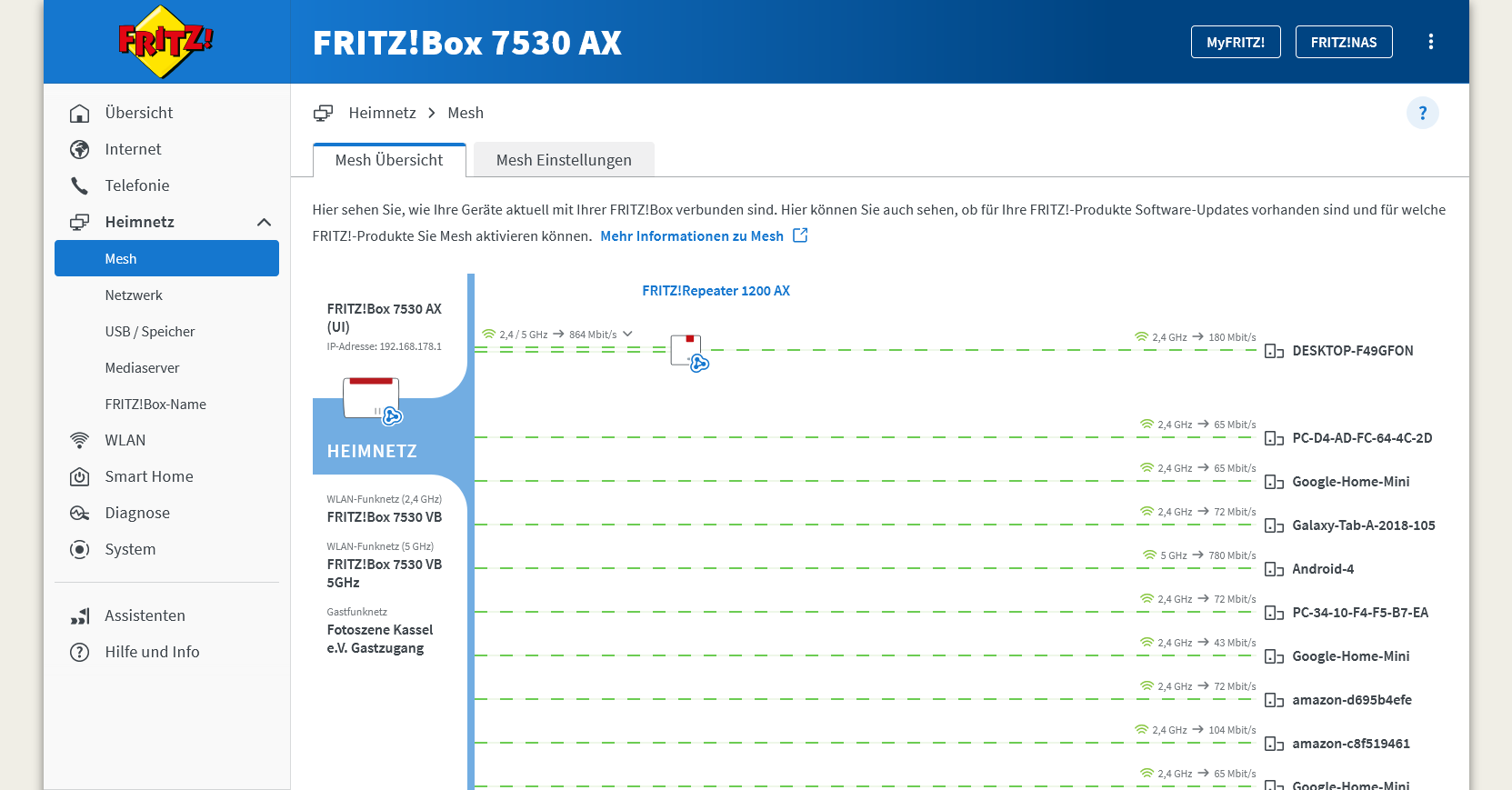
Task: Open Mehr Informationen zu Mesh link
Action: pos(692,235)
